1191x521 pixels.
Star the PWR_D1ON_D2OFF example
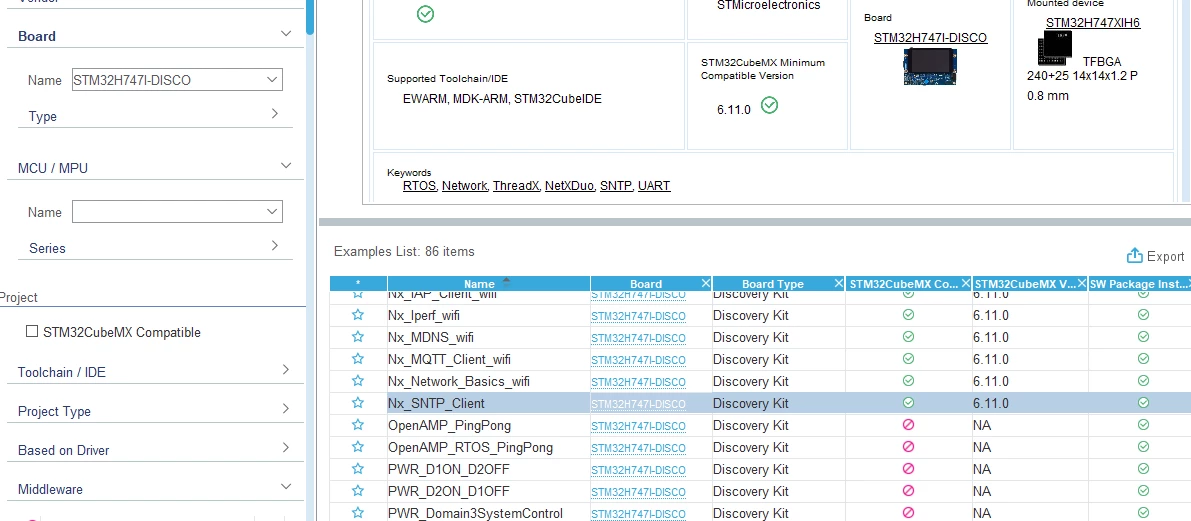[358, 469]
